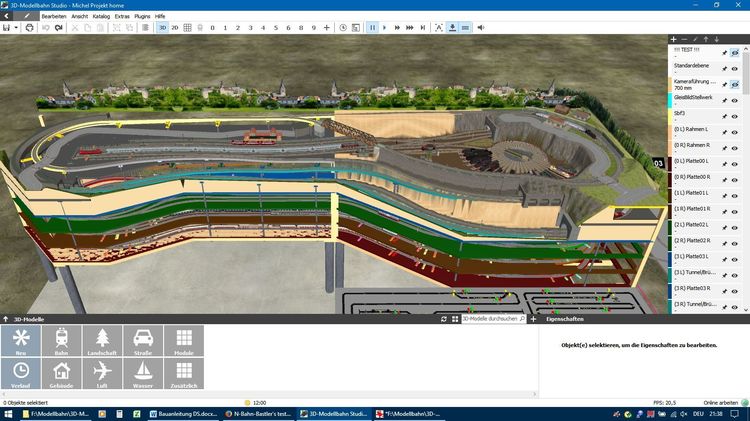
Task: Toggle visibility of the Standardebene layer
Action: [x=735, y=69]
